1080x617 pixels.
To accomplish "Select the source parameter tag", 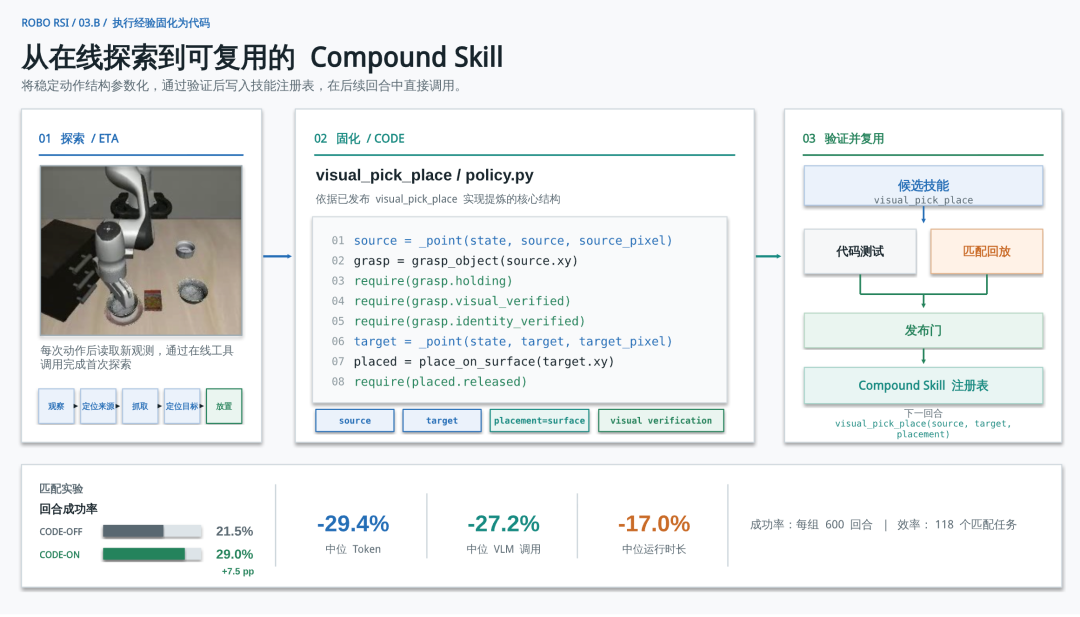I will [x=355, y=421].
